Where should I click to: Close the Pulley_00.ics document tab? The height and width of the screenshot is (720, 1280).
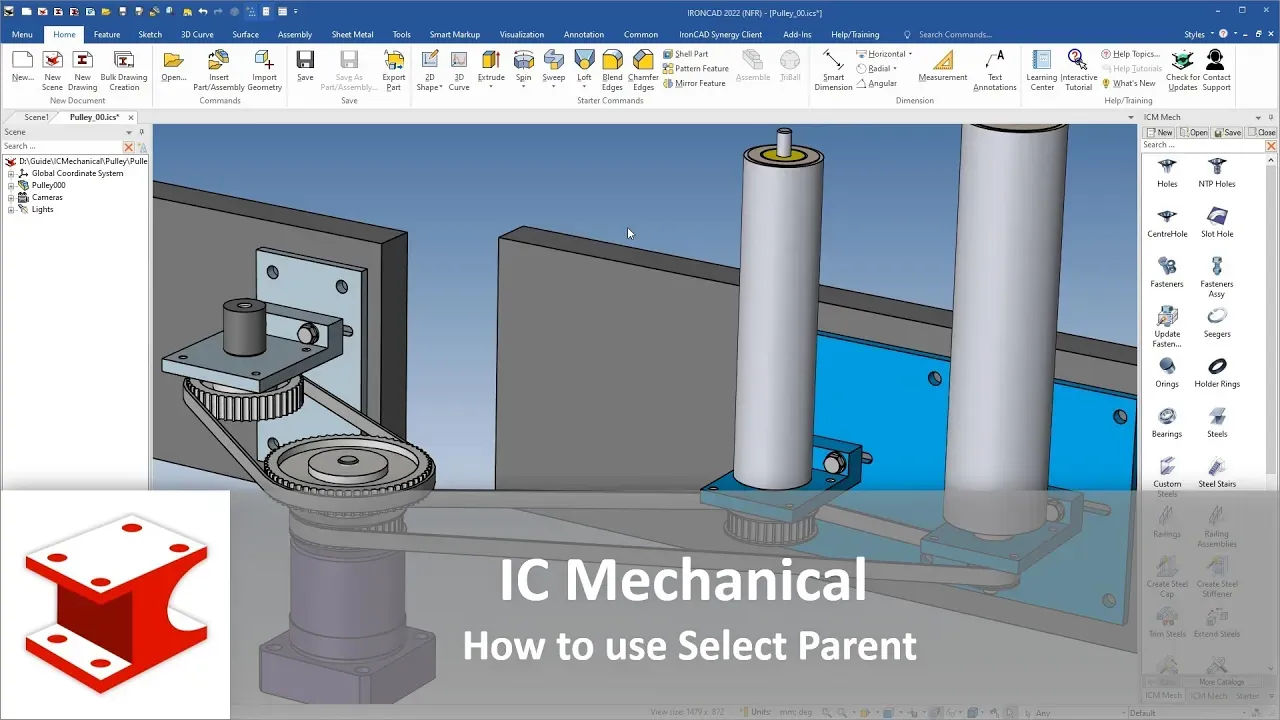coord(131,117)
